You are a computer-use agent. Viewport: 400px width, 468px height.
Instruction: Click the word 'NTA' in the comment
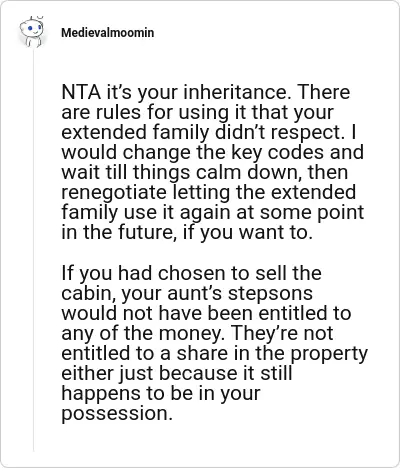coord(81,92)
